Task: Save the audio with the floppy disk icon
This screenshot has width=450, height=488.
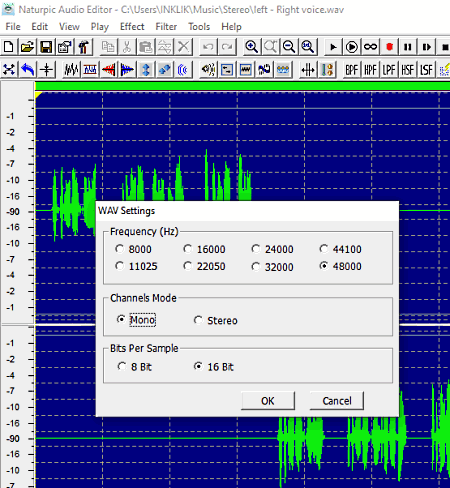Action: pyautogui.click(x=46, y=47)
